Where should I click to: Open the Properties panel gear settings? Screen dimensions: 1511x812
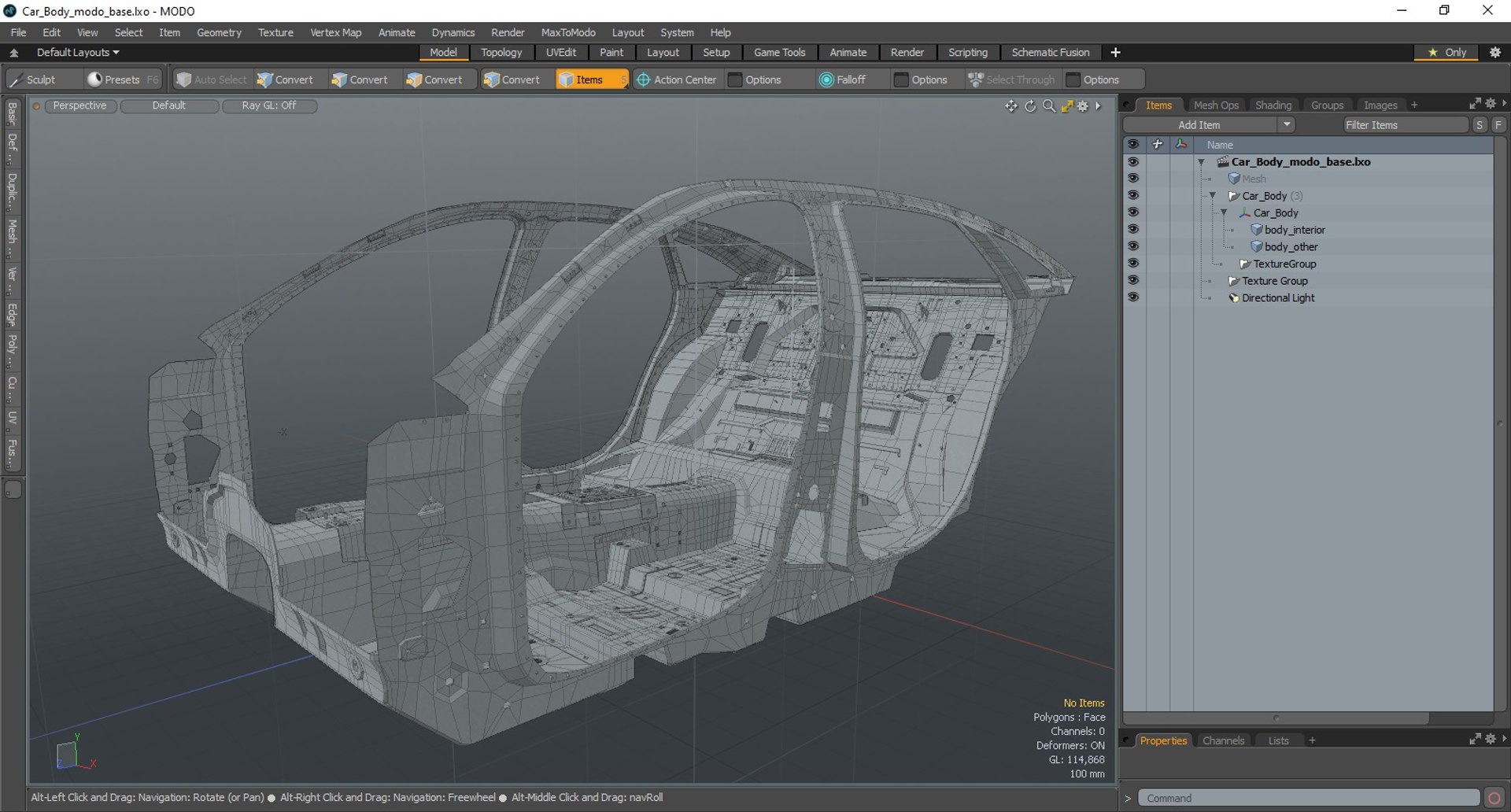[x=1491, y=739]
